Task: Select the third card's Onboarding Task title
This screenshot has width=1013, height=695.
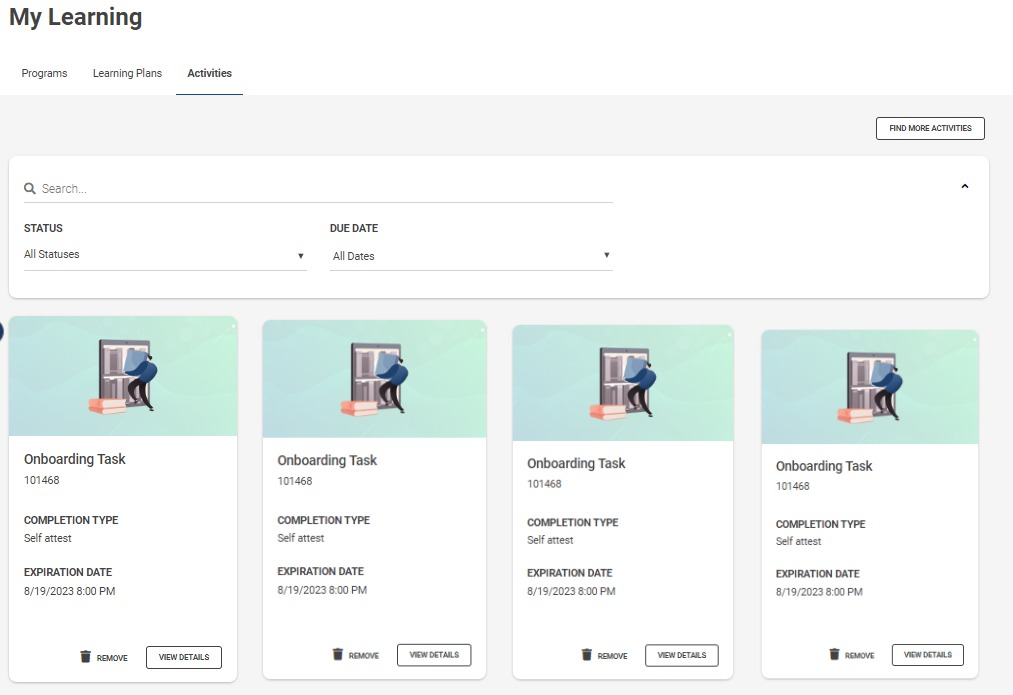Action: 576,464
